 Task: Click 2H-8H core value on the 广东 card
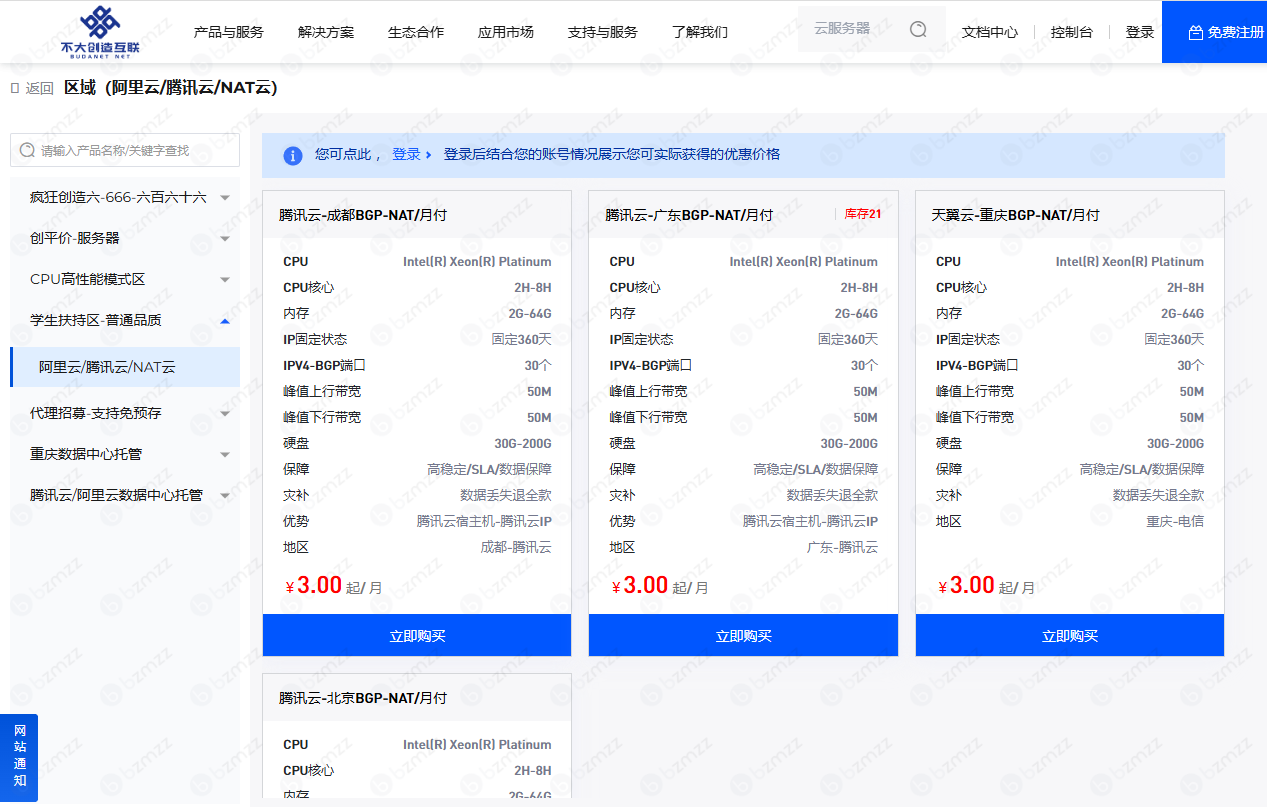point(859,288)
